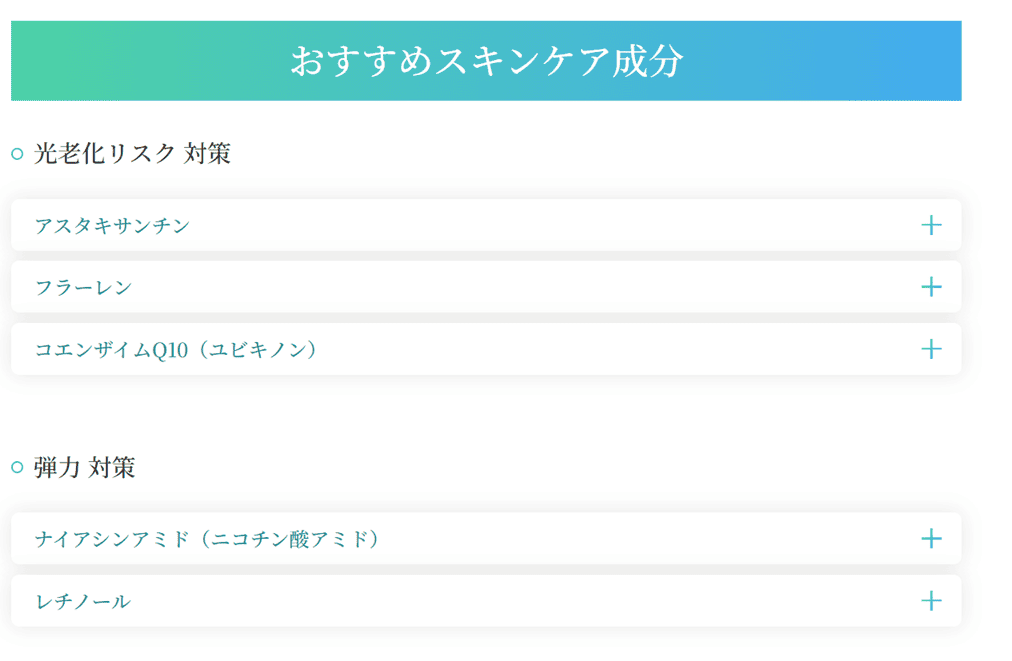Click the 光老化リスク 対策 heading
1012x661 pixels.
click(132, 154)
